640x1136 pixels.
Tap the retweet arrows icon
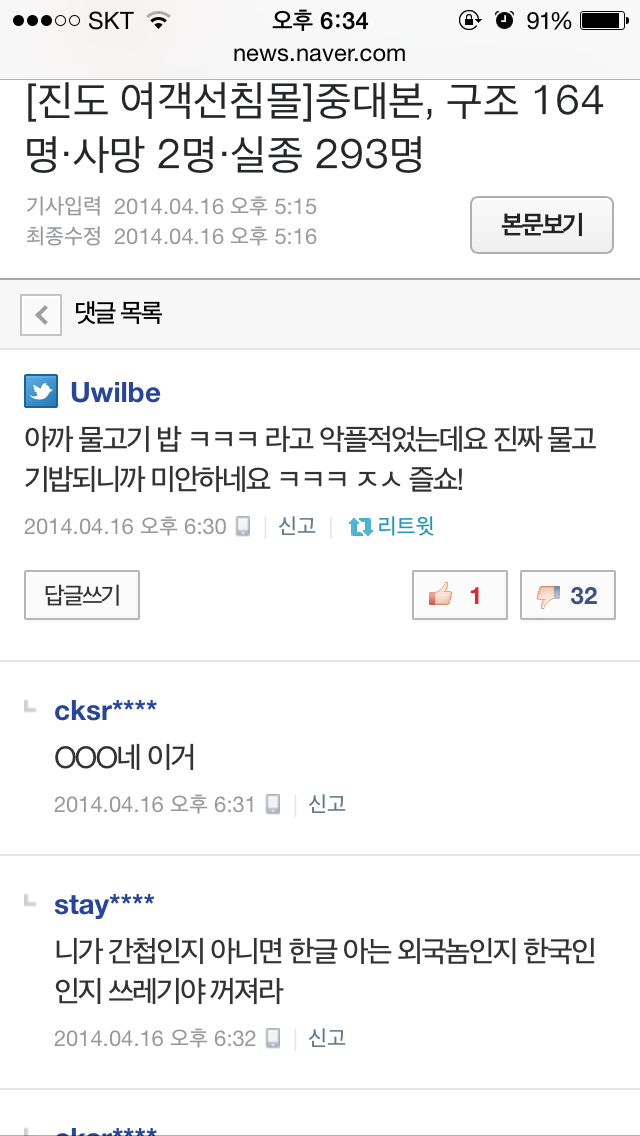click(x=360, y=527)
